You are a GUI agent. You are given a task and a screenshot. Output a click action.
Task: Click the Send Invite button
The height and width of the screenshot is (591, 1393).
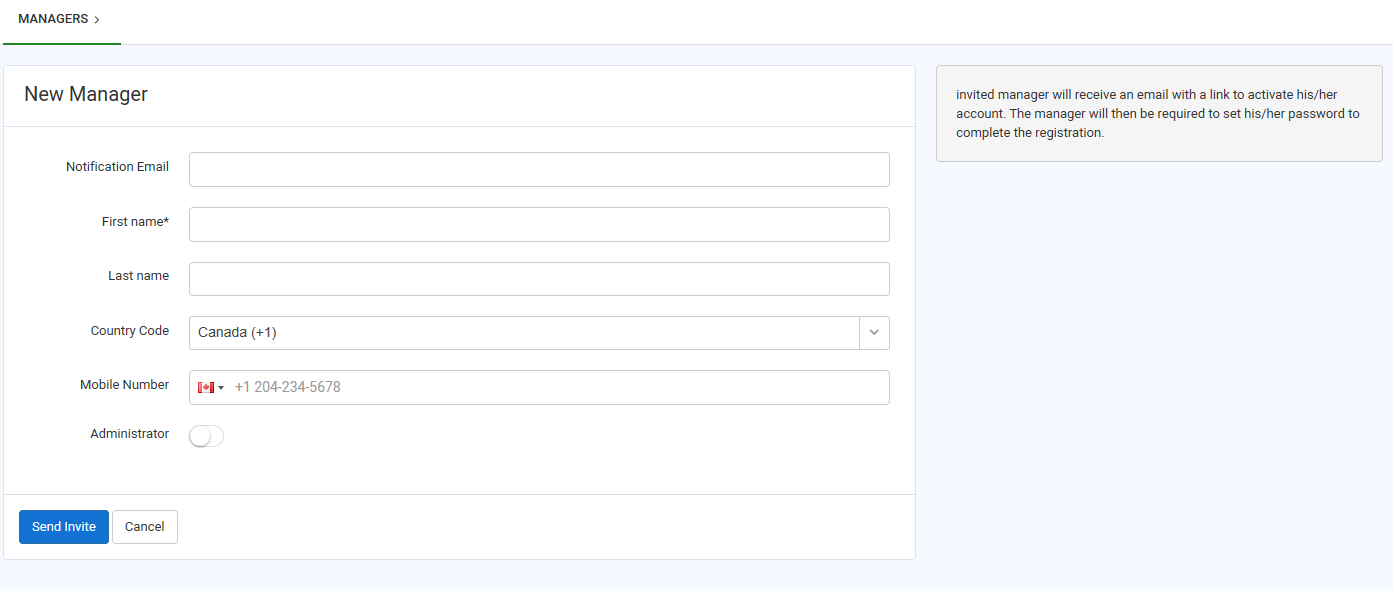[x=64, y=527]
